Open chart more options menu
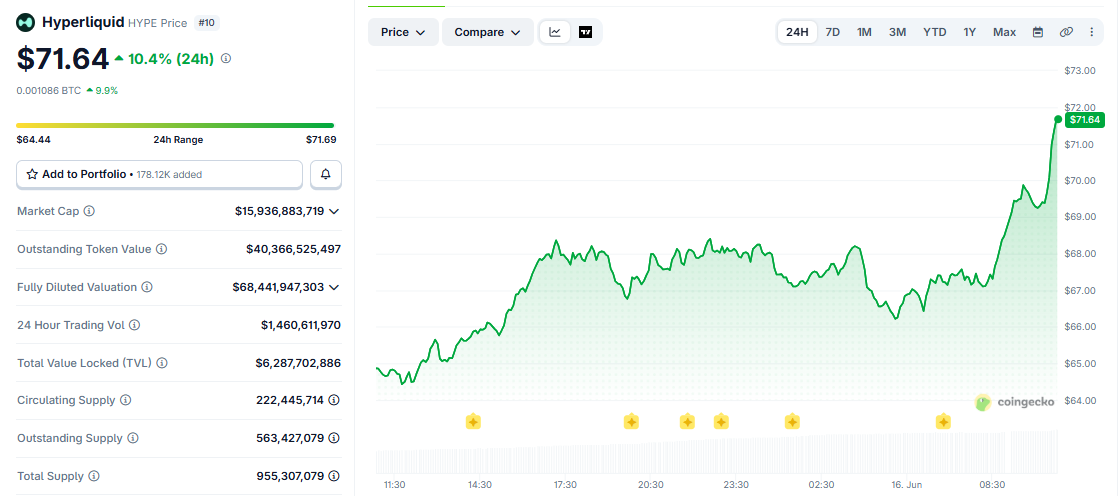 point(1091,32)
